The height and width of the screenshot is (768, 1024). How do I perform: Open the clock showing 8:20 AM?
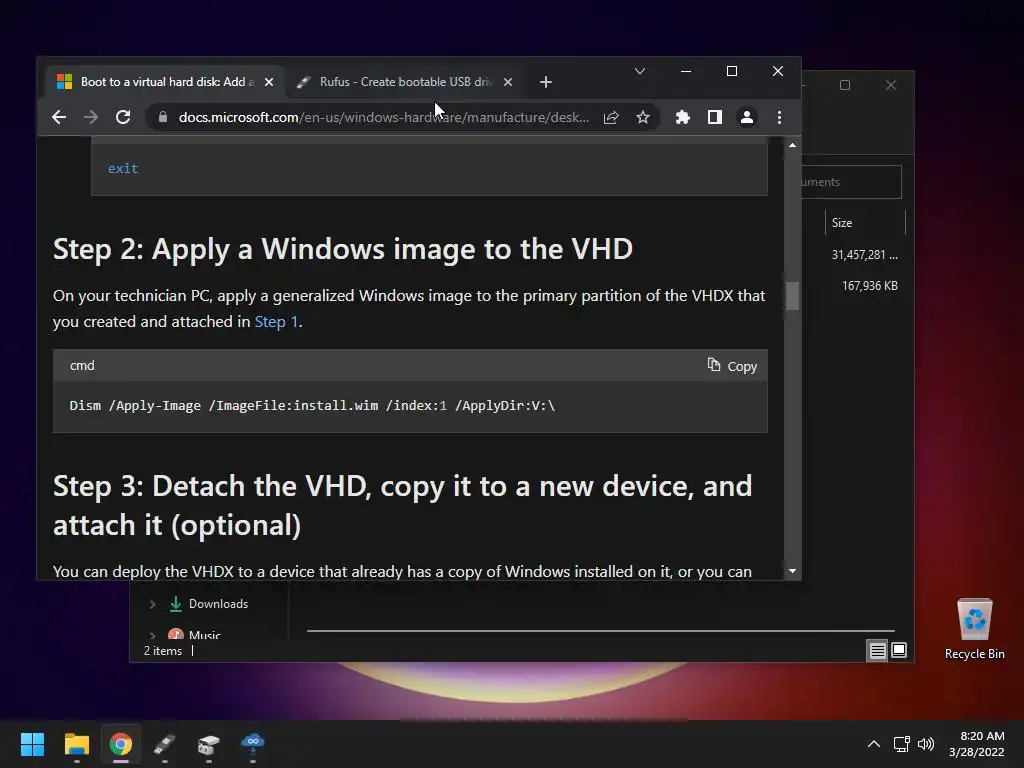(976, 744)
